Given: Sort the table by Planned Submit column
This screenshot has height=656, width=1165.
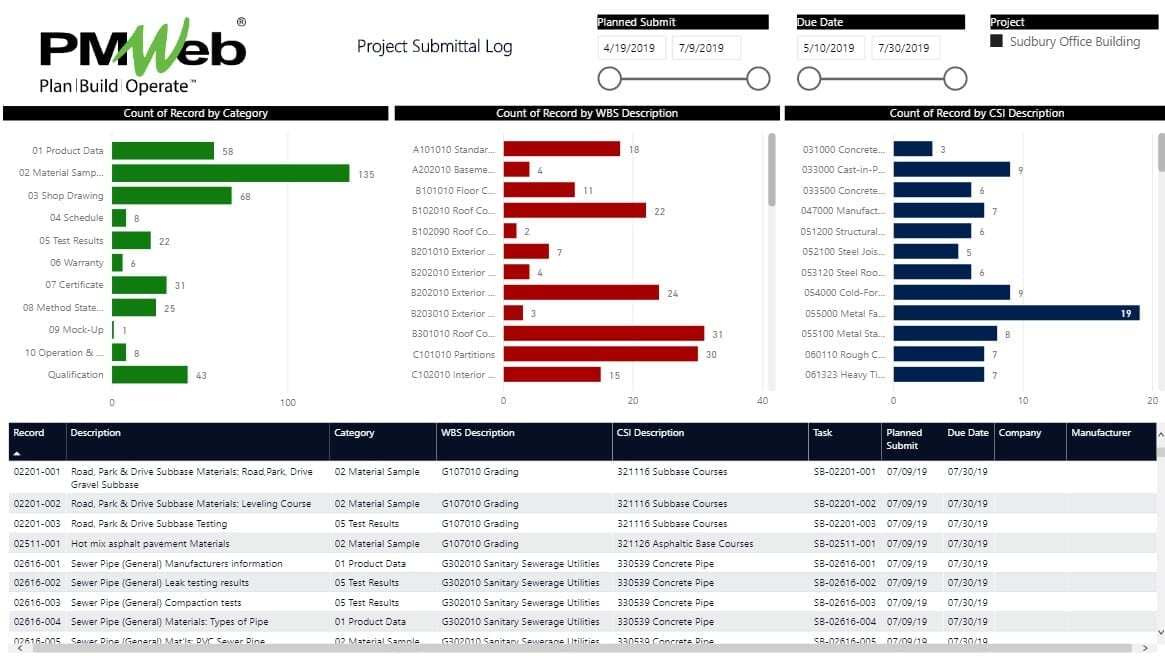Looking at the screenshot, I should click(x=905, y=438).
